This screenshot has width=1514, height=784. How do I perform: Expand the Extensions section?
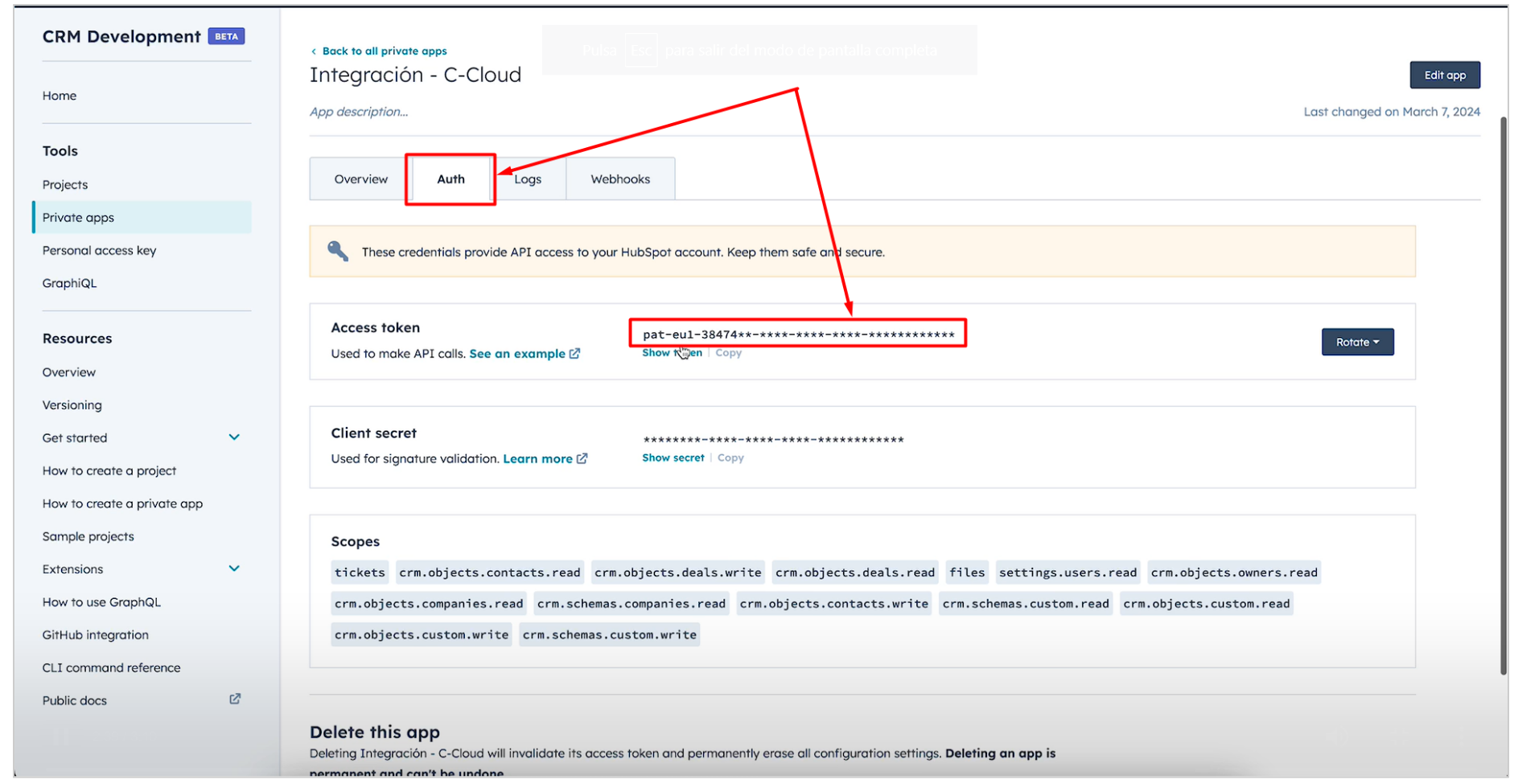(234, 569)
